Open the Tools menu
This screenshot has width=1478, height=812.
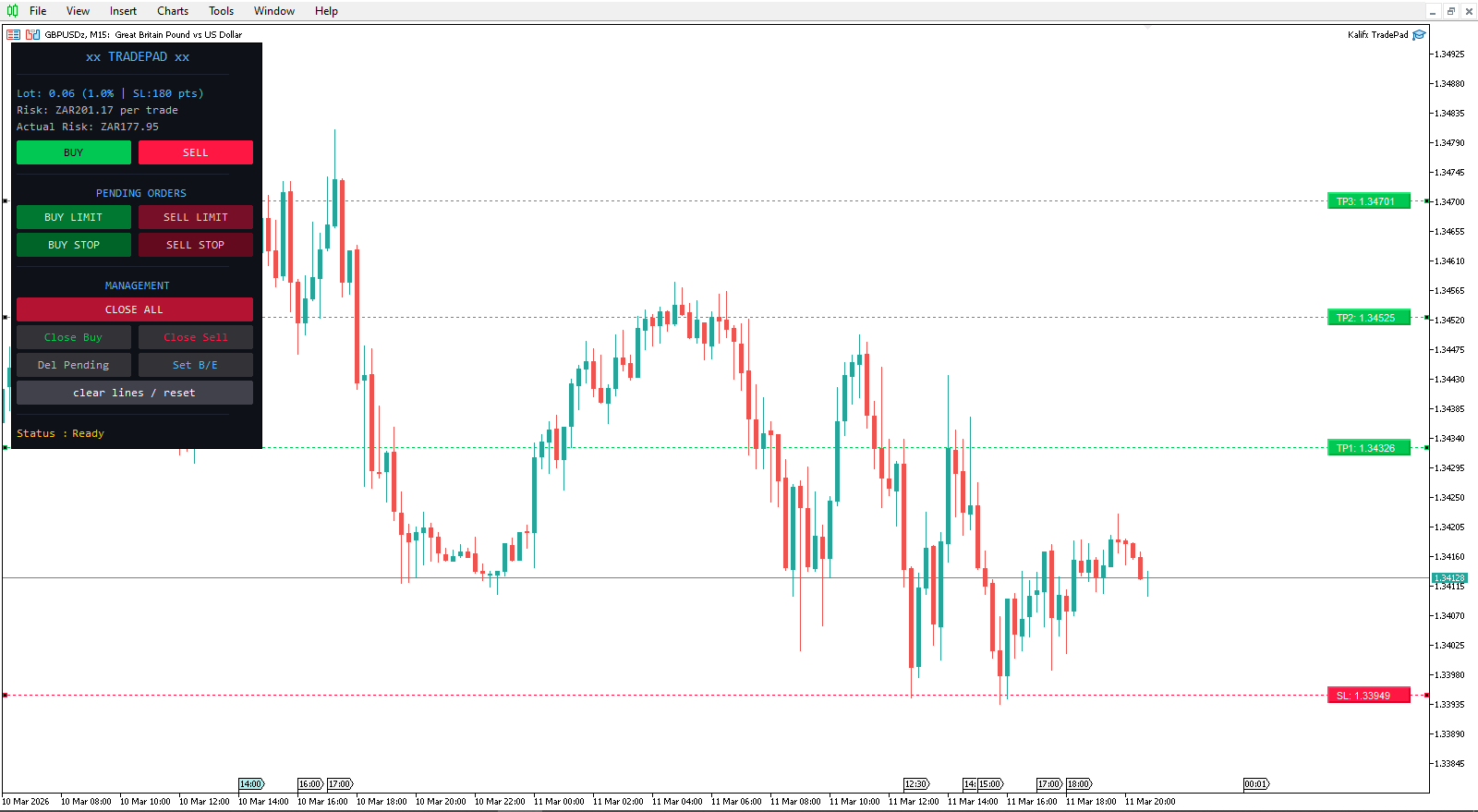point(221,11)
